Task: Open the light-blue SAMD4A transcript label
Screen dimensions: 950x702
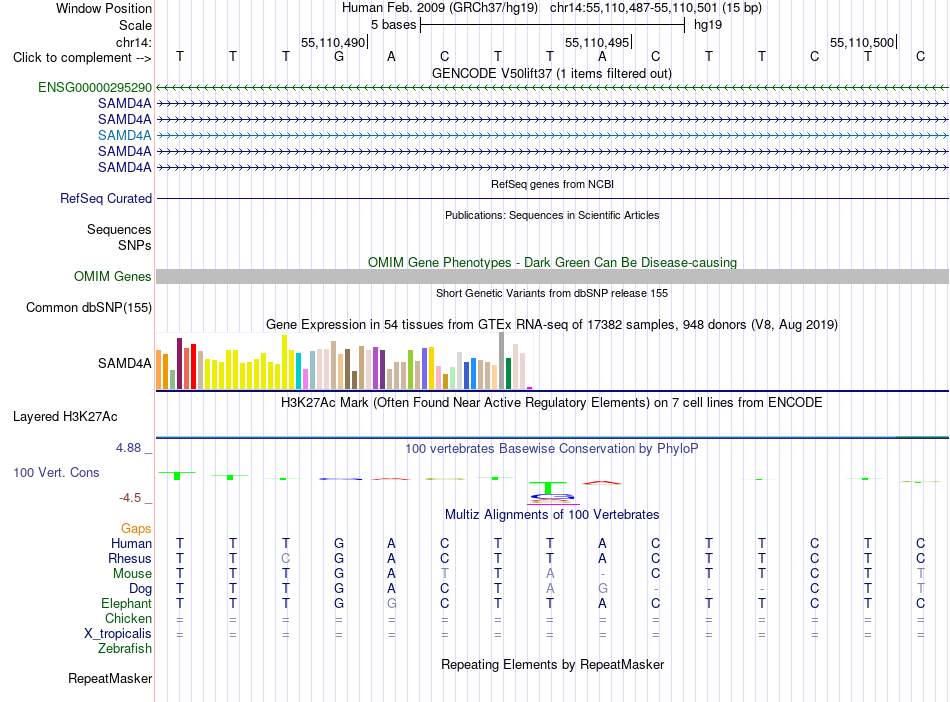Action: click(125, 135)
